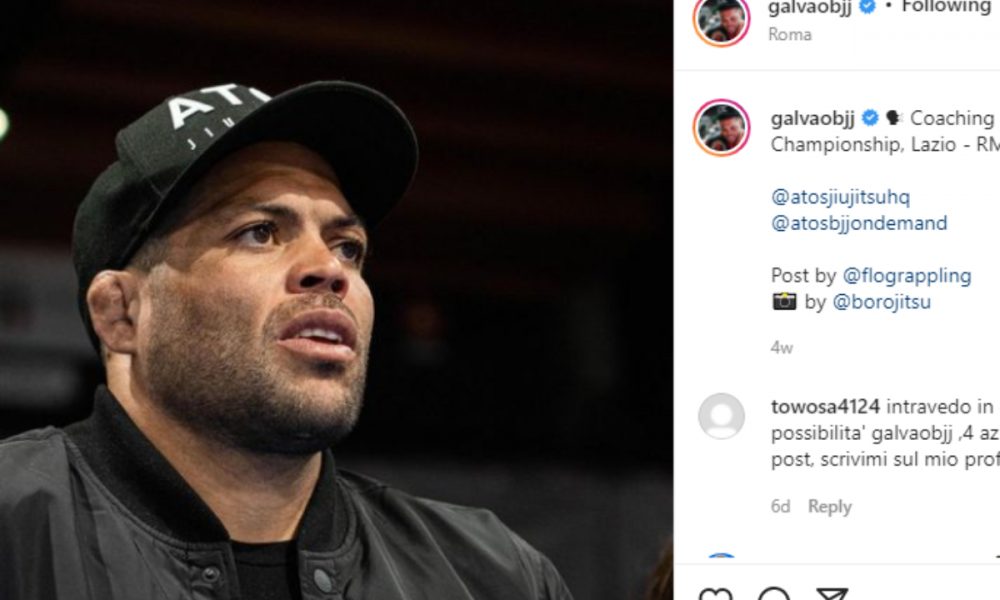The width and height of the screenshot is (1000, 600).
Task: Go to the @flograppling profile
Action: [x=907, y=275]
